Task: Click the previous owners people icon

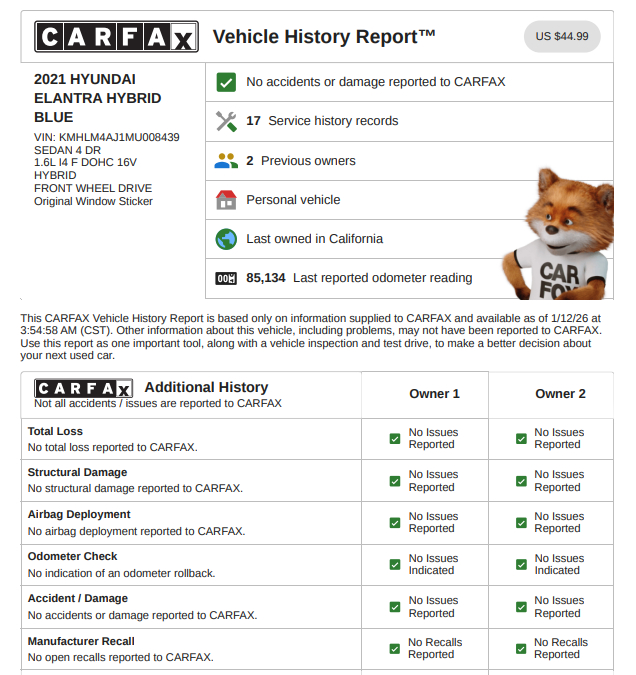Action: tap(226, 161)
